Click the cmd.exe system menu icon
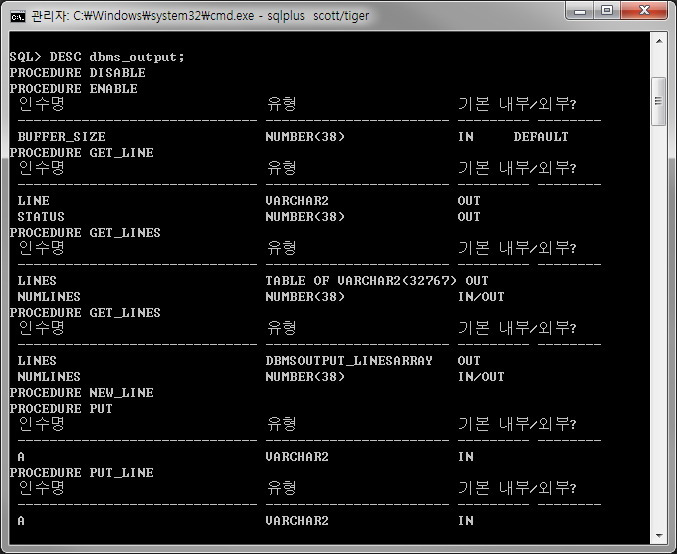 tap(18, 16)
